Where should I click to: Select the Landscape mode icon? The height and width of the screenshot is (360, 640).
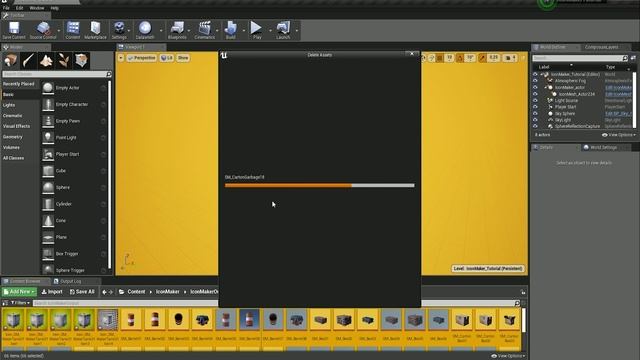[46, 60]
